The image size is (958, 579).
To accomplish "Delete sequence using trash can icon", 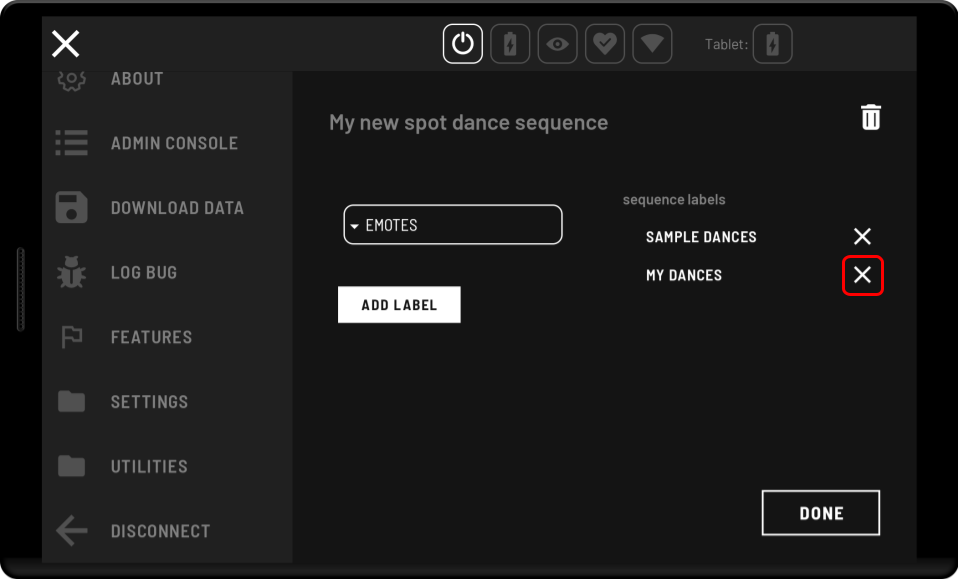I will (x=871, y=117).
